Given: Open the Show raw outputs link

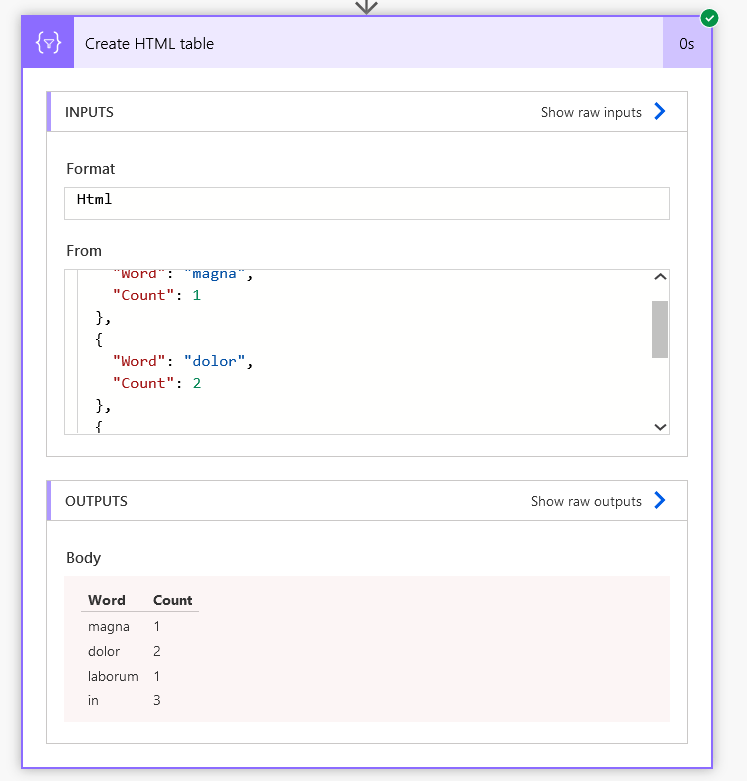Looking at the screenshot, I should (x=586, y=501).
